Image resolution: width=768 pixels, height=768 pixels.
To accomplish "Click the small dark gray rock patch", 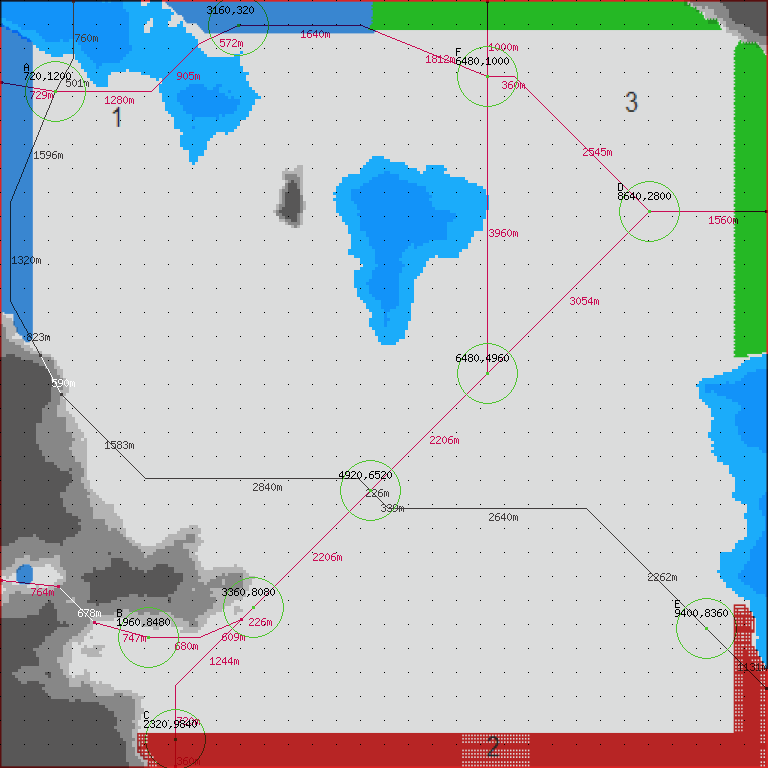I will (x=290, y=198).
